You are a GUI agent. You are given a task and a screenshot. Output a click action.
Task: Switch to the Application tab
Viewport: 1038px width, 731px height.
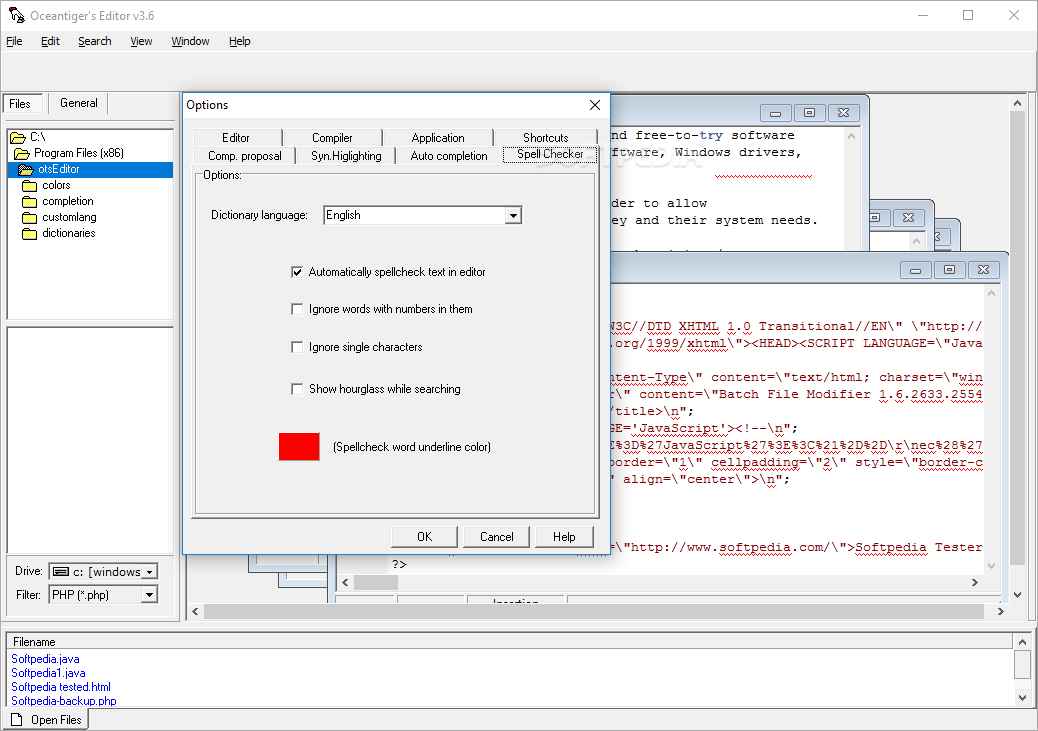click(438, 138)
